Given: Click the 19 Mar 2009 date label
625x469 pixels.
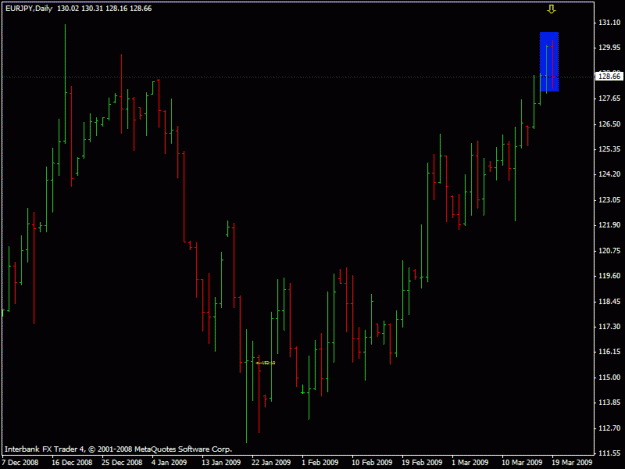Looking at the screenshot, I should (x=572, y=463).
